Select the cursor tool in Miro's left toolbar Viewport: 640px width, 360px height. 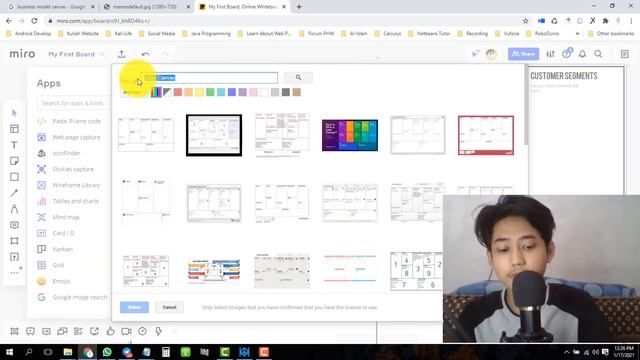(14, 113)
